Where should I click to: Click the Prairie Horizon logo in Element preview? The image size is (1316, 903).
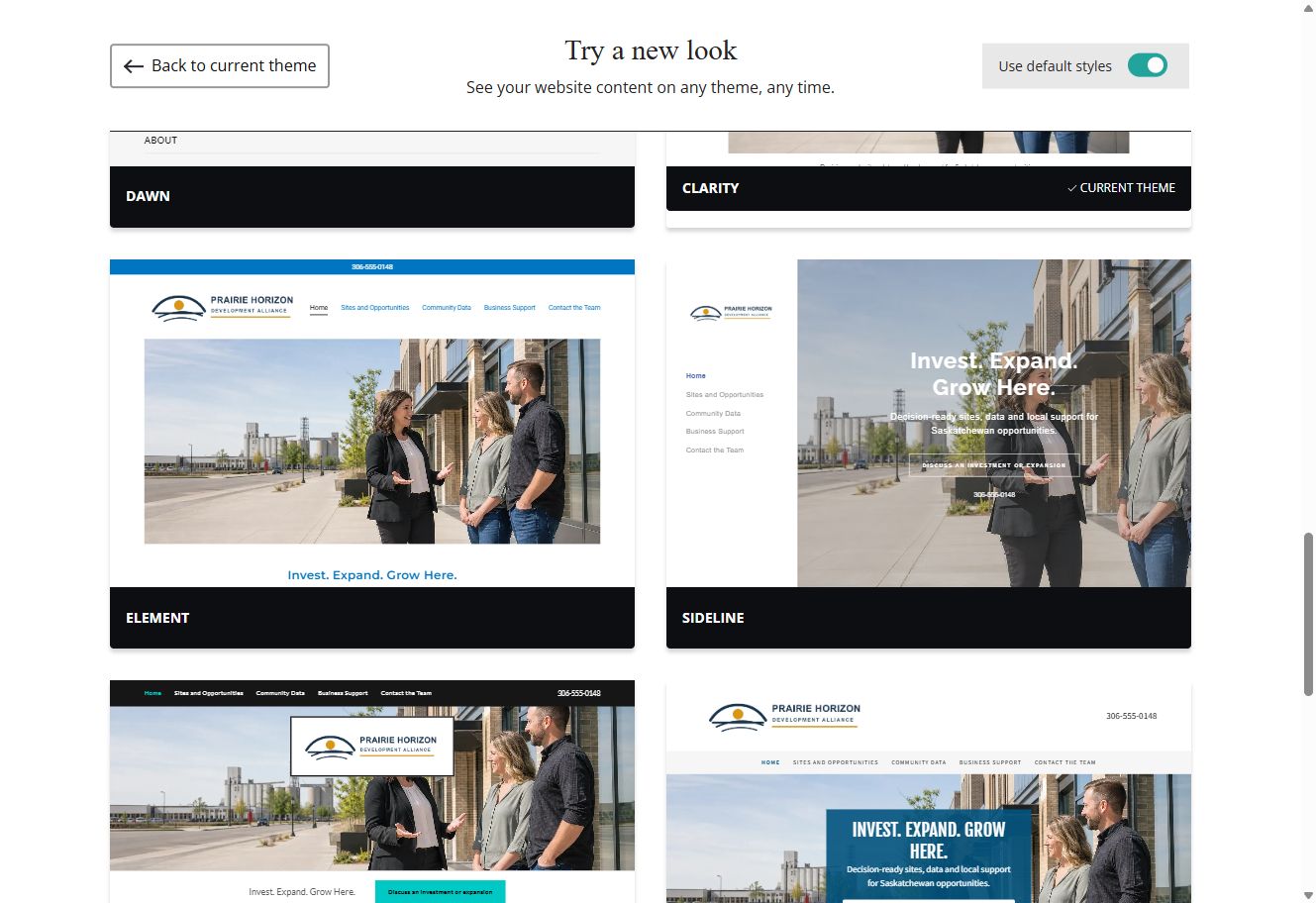[223, 306]
